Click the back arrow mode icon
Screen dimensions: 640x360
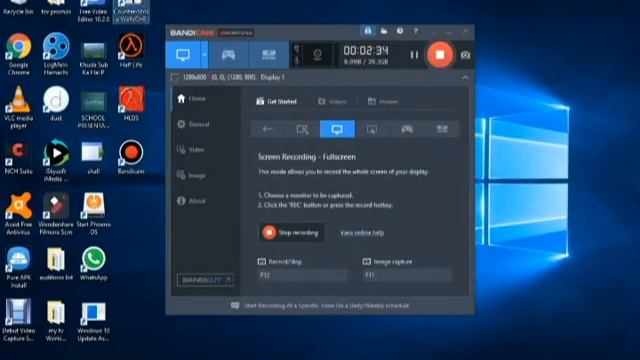267,129
